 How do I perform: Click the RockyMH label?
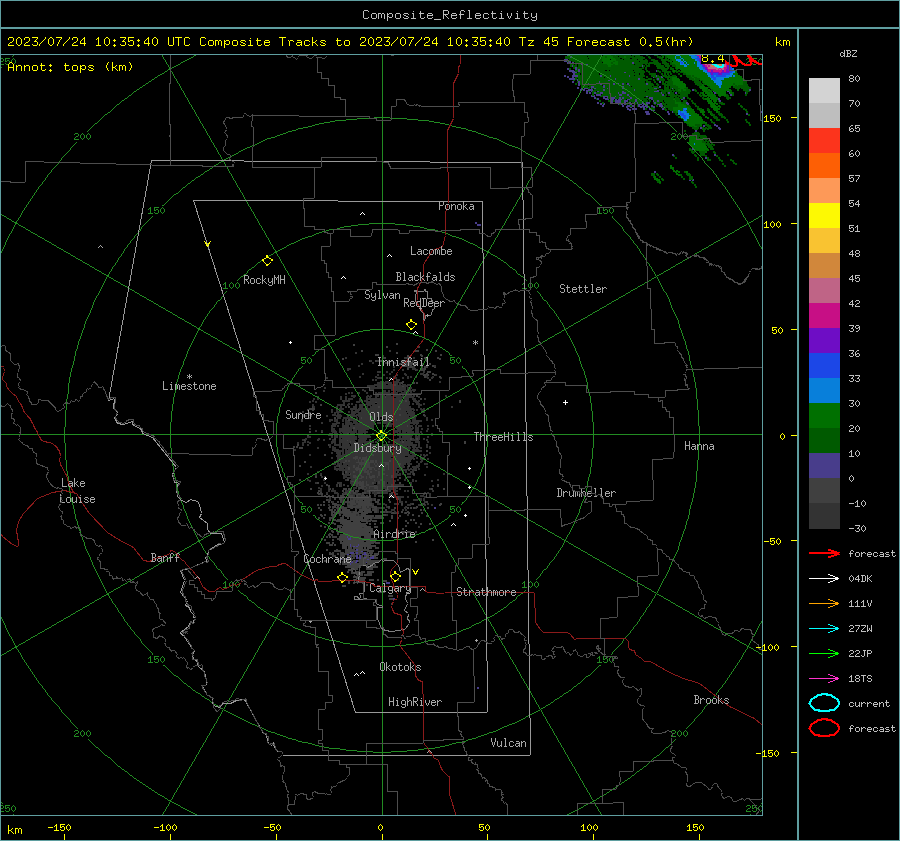pos(264,280)
